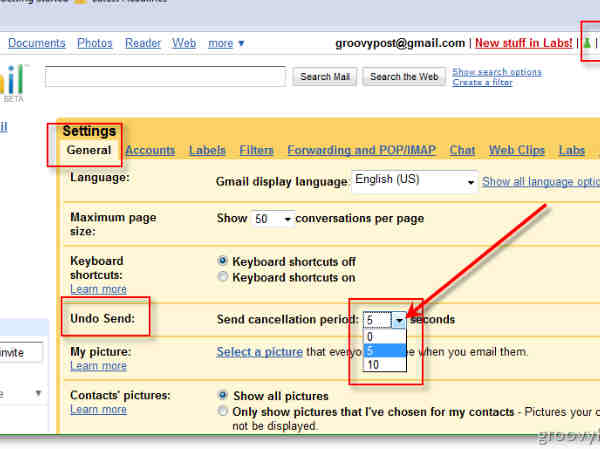This screenshot has height=450, width=600.
Task: Choose 5 seconds in cancellation list
Action: [x=385, y=351]
